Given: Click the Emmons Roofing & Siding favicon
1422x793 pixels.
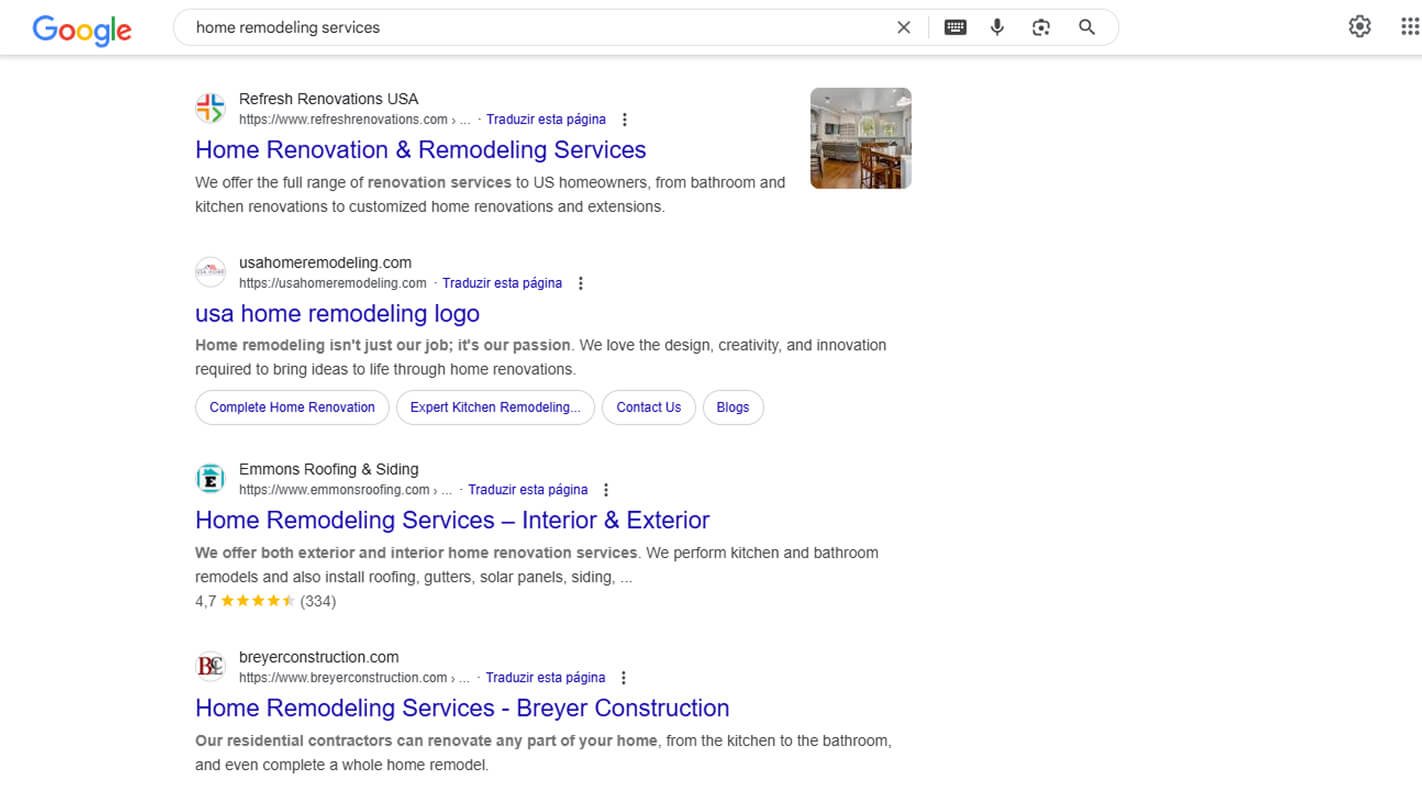Looking at the screenshot, I should (x=210, y=479).
